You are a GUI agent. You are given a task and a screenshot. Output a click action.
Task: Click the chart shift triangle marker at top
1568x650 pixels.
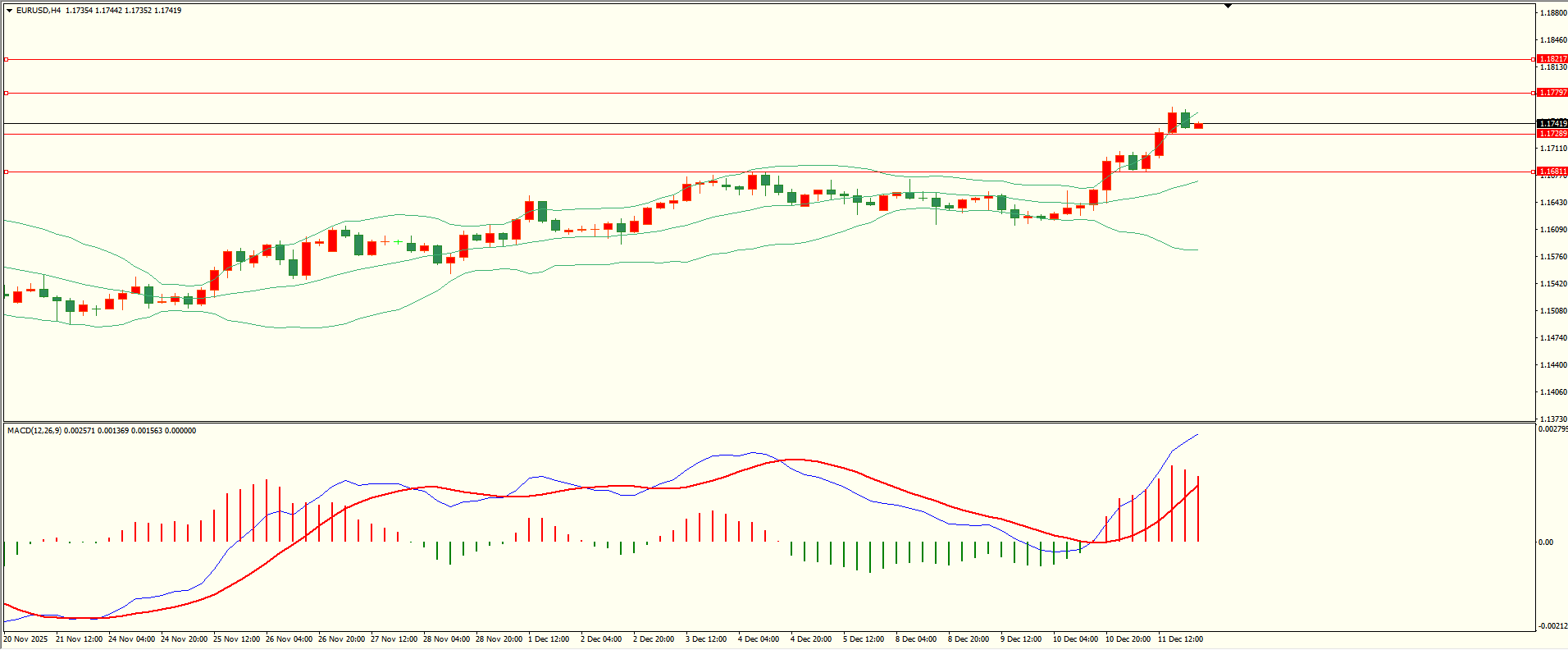coord(1228,6)
